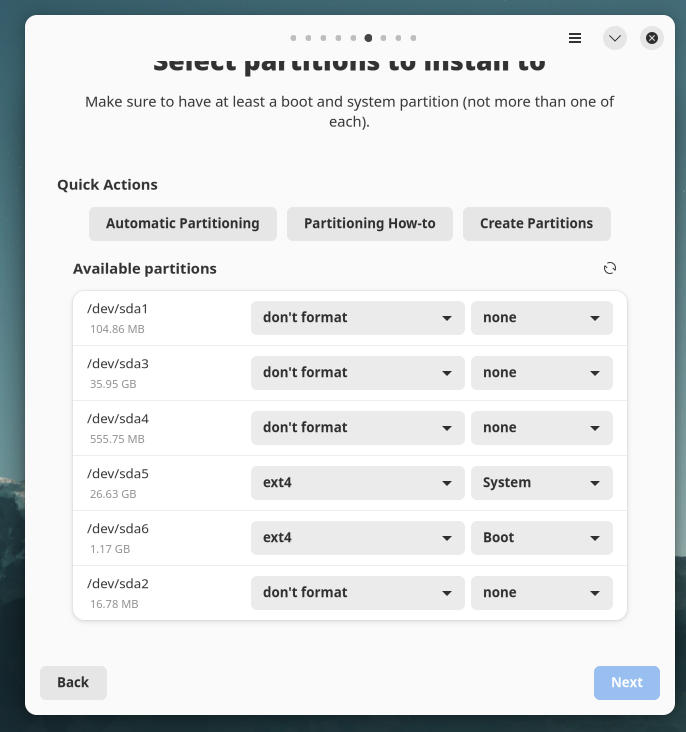This screenshot has height=732, width=686.
Task: Click the Create Partitions button
Action: [x=536, y=224]
